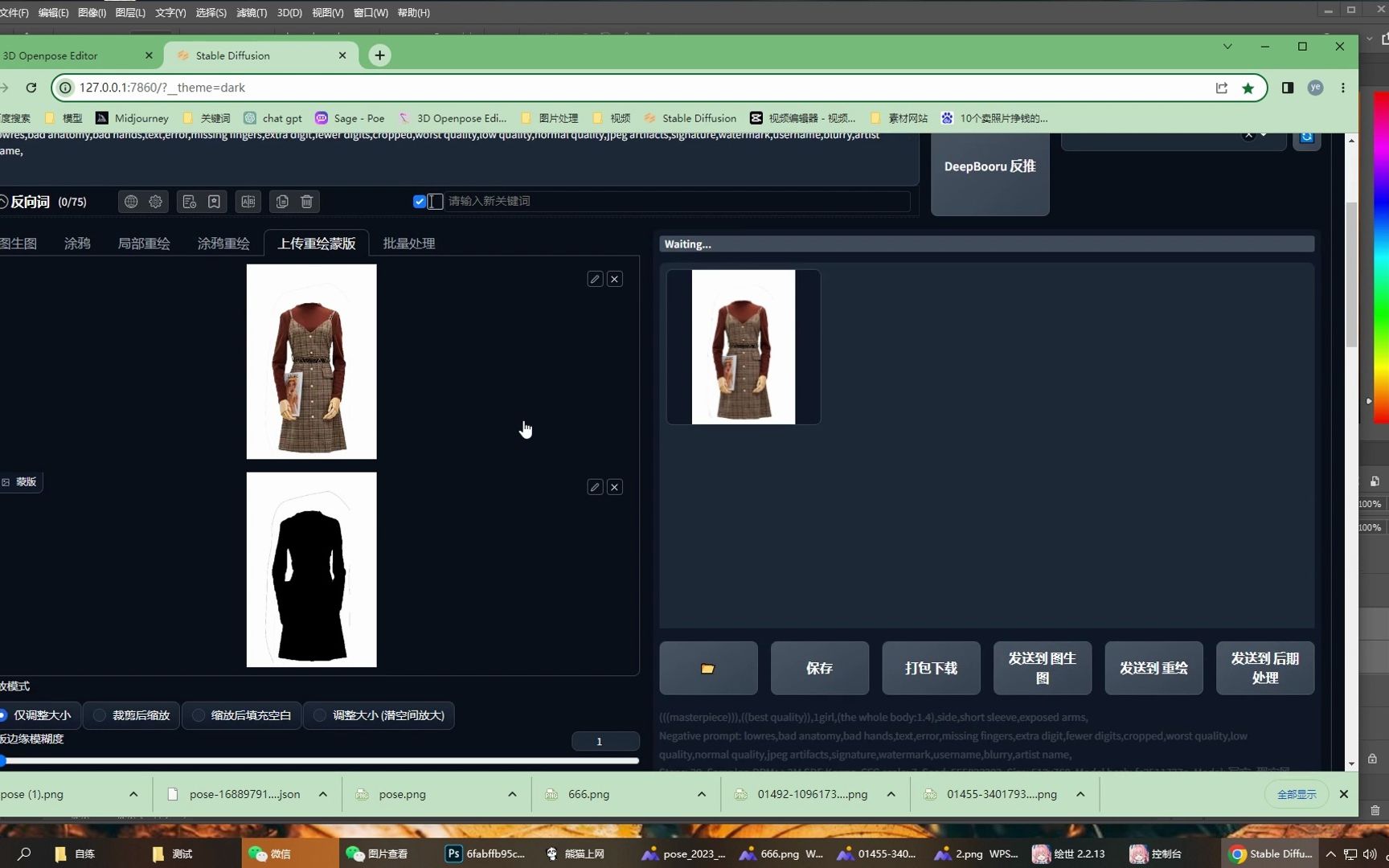
Task: Select the pencil edit icon on the uploaded dress image
Action: tap(594, 279)
